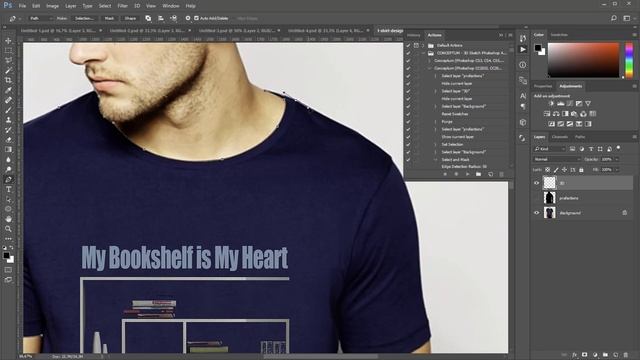Toggle checkmark for Reset Swatches action step

point(408,114)
